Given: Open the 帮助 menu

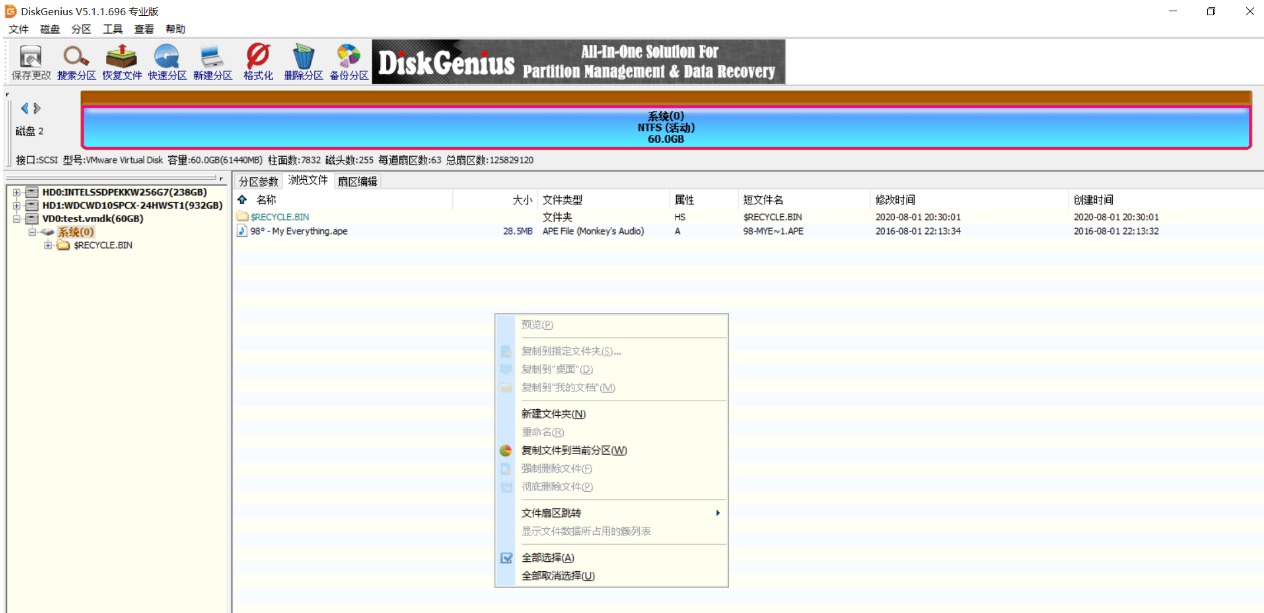Looking at the screenshot, I should pyautogui.click(x=175, y=29).
